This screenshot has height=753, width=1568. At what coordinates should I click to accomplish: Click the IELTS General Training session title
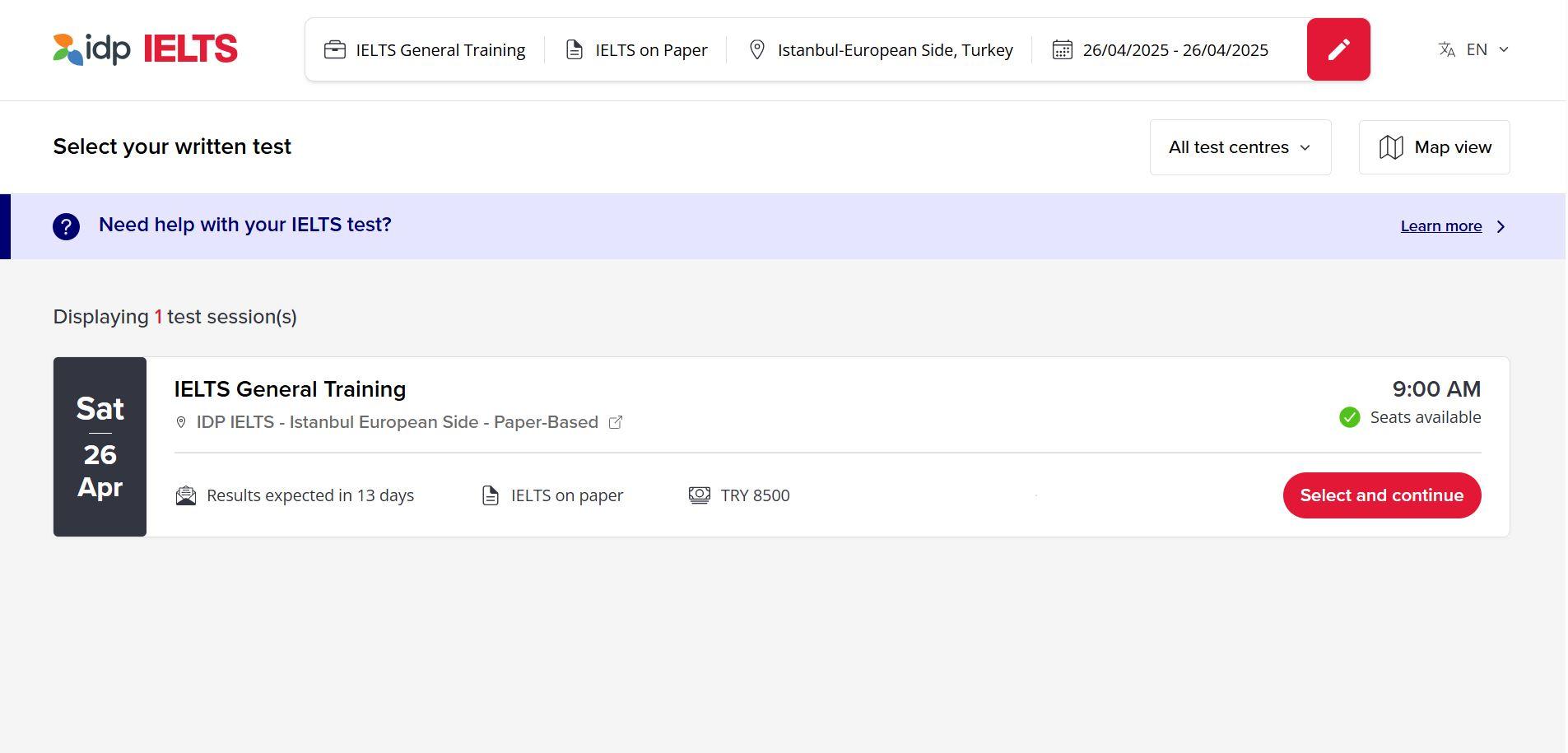(291, 389)
